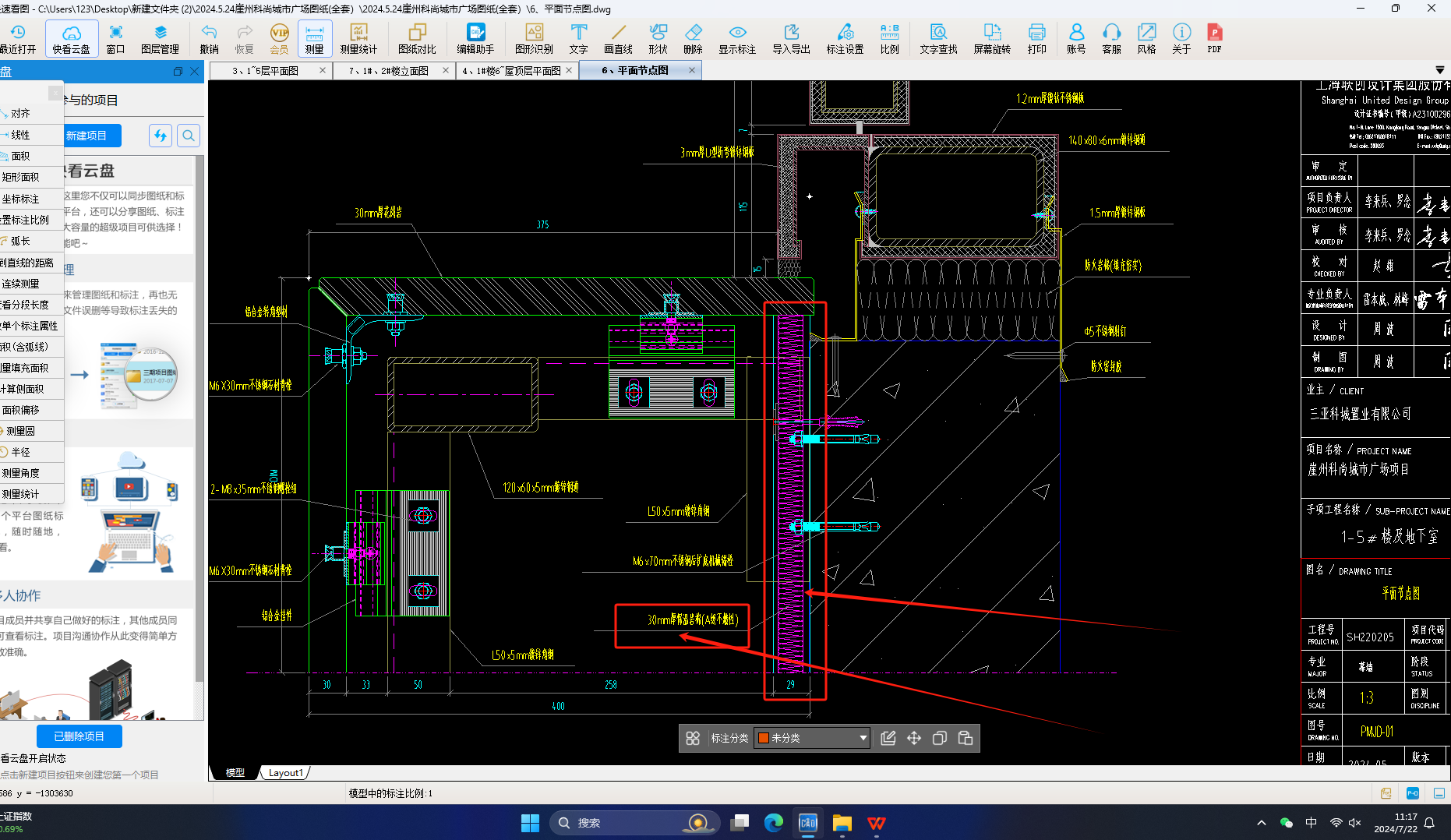Select the 画直线 draw line tool
Image resolution: width=1451 pixels, height=840 pixels.
tap(618, 39)
